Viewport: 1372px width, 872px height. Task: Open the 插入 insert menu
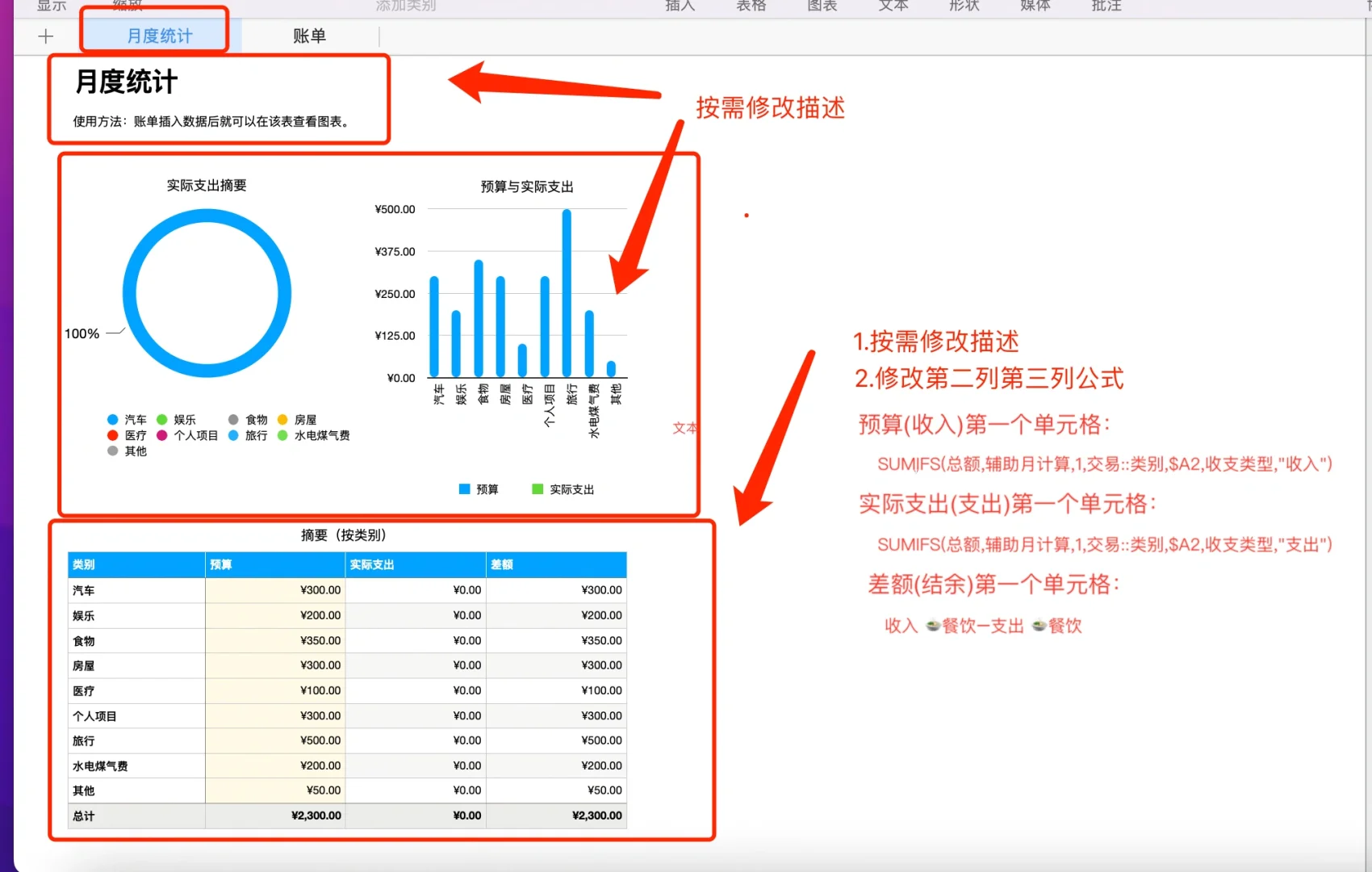[x=680, y=6]
